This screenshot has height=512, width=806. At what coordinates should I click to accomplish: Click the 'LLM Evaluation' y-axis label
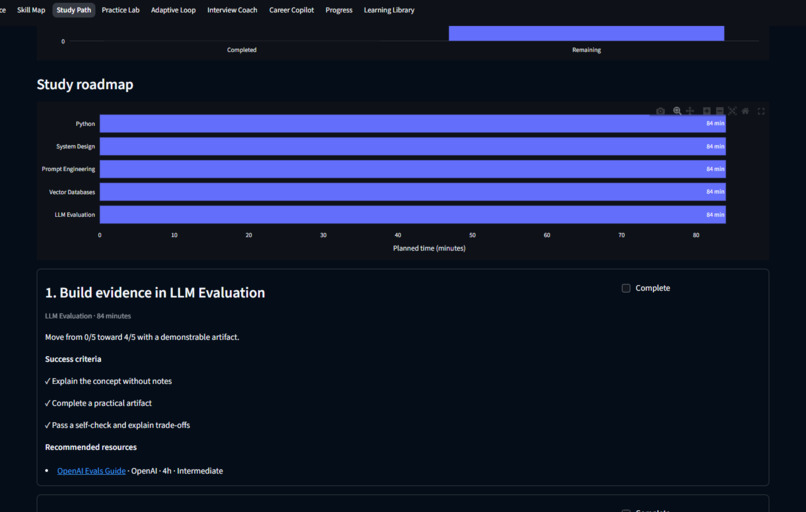[75, 215]
